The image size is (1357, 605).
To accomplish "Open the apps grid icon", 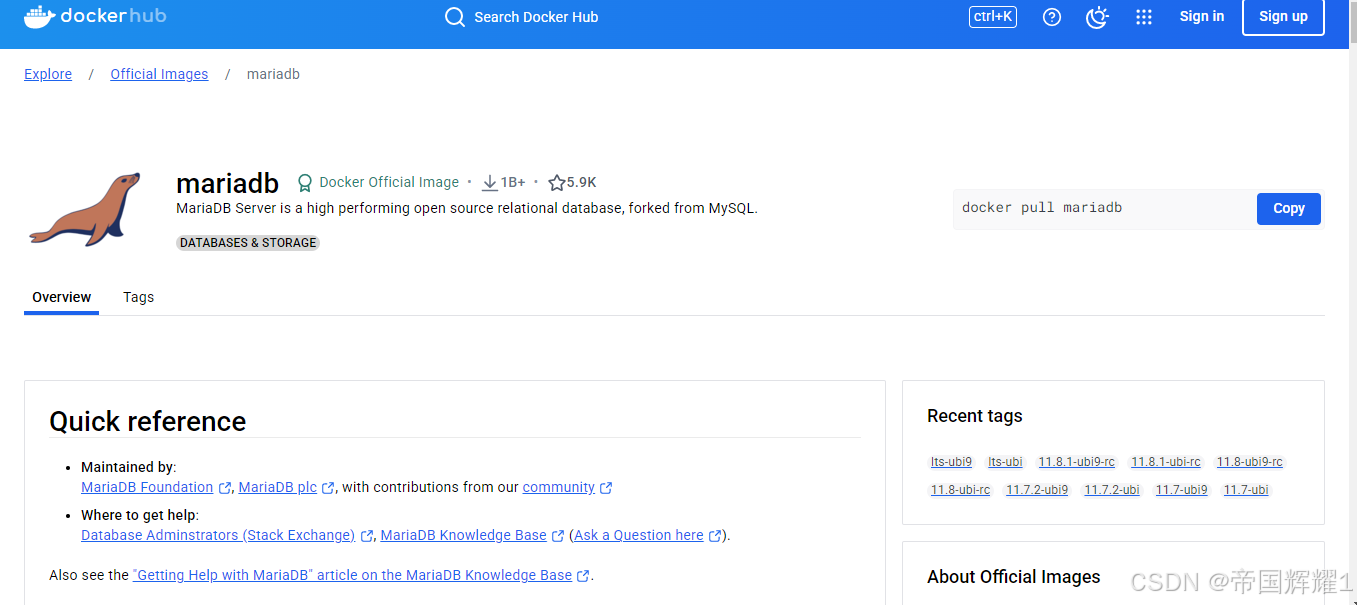I will (x=1144, y=17).
